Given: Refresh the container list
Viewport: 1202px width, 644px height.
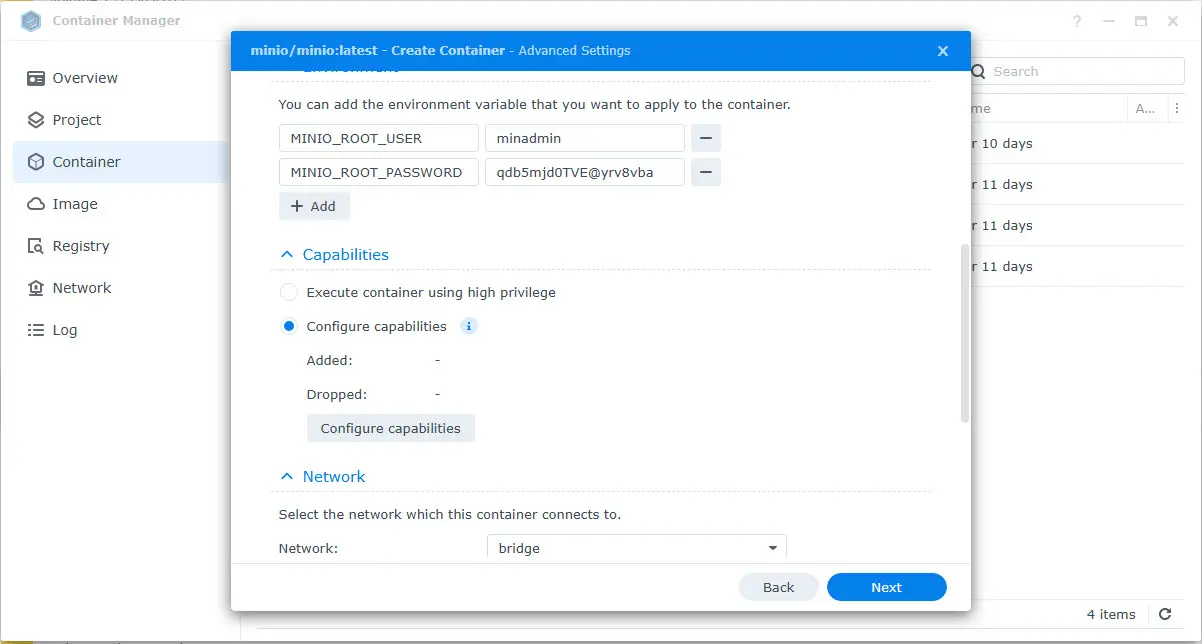Looking at the screenshot, I should (x=1165, y=614).
